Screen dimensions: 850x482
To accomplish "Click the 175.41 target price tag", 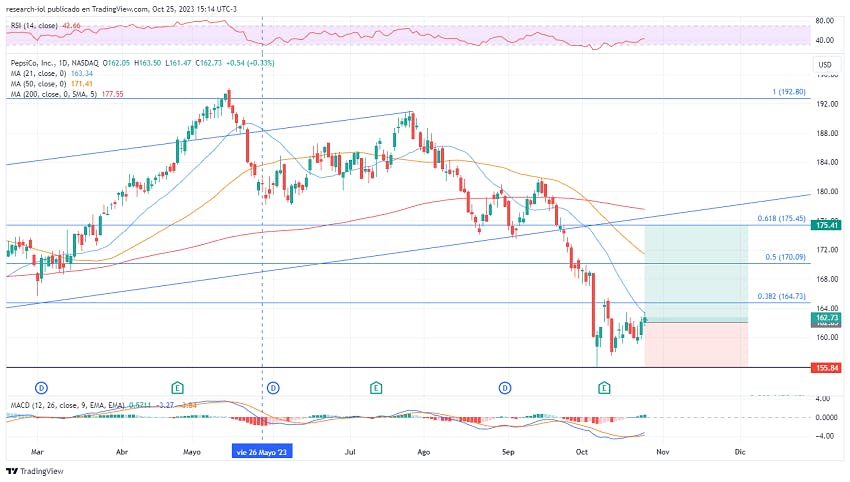I will pos(826,225).
